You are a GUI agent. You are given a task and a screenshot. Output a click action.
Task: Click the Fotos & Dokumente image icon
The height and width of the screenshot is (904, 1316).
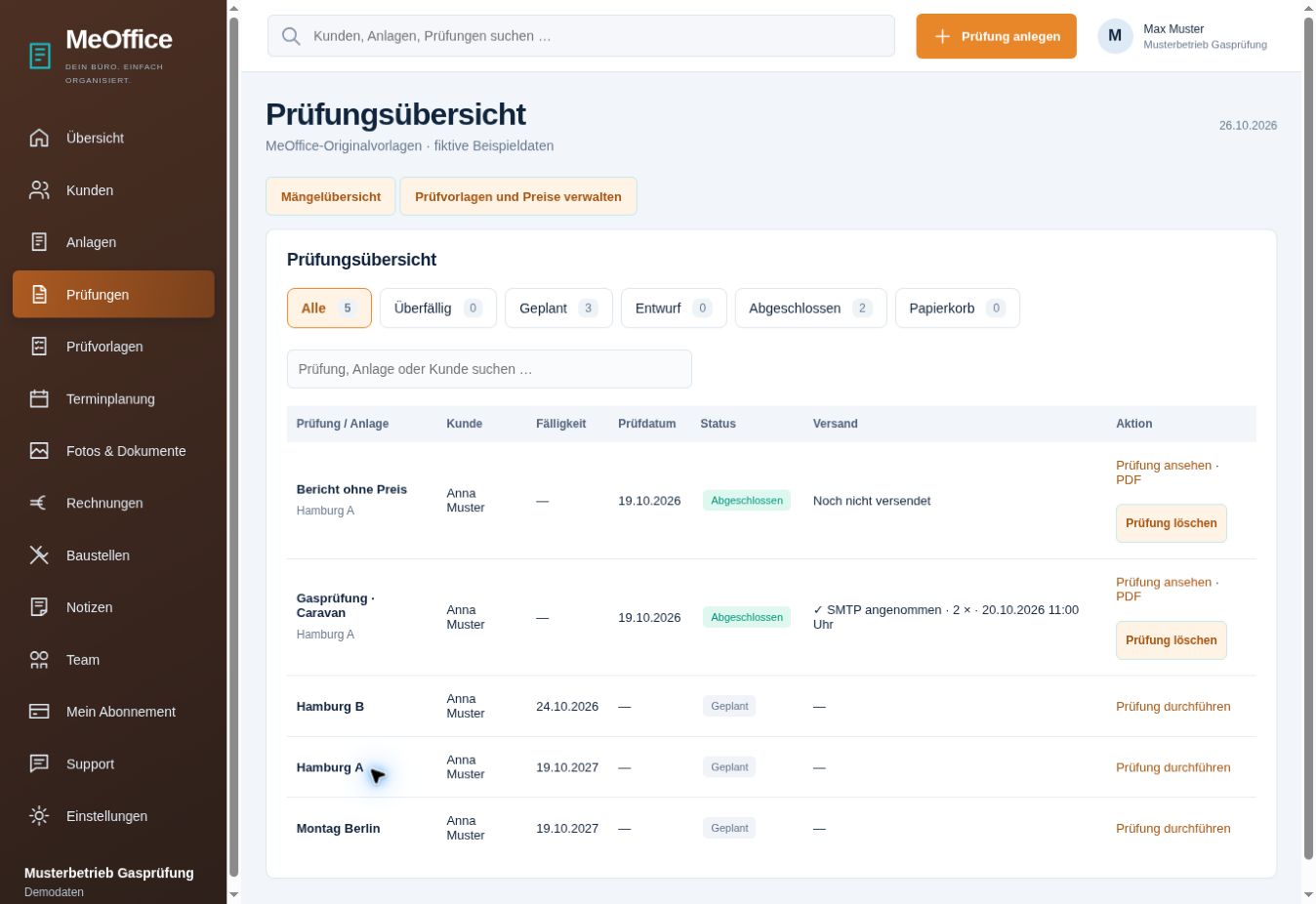coord(39,451)
